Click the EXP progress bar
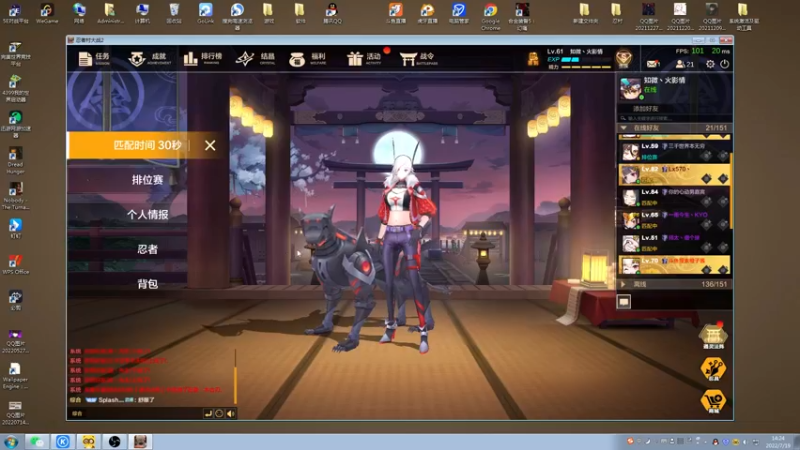800x450 pixels. 586,60
